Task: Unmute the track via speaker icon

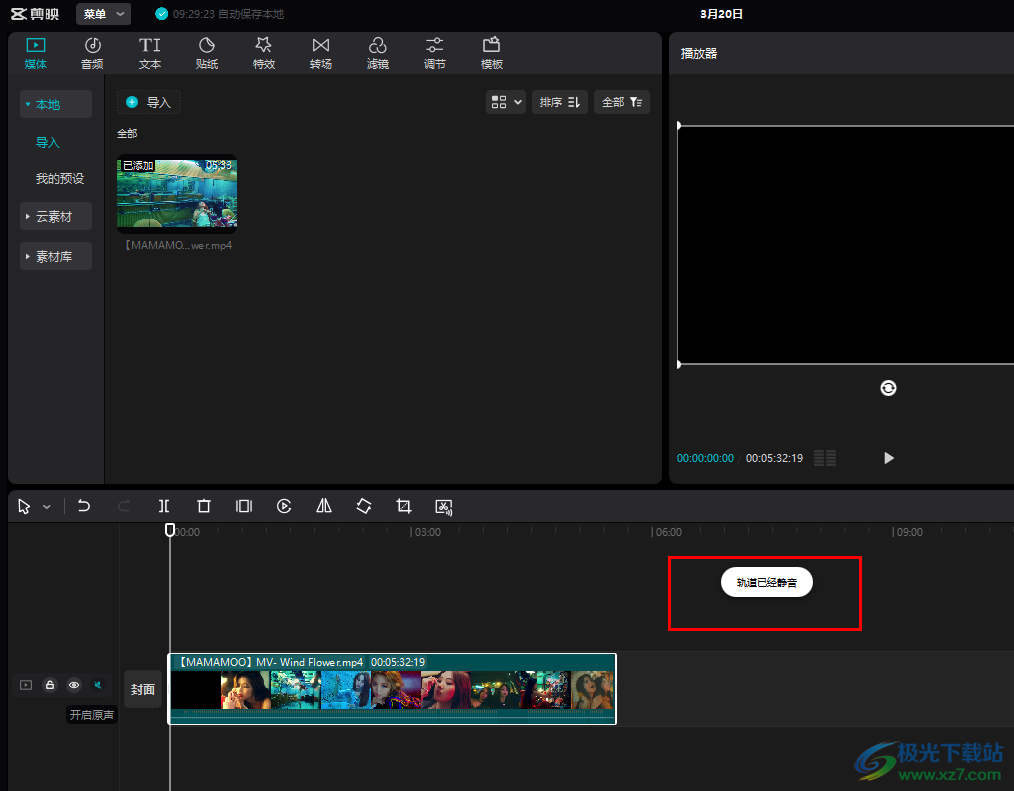Action: coord(98,685)
